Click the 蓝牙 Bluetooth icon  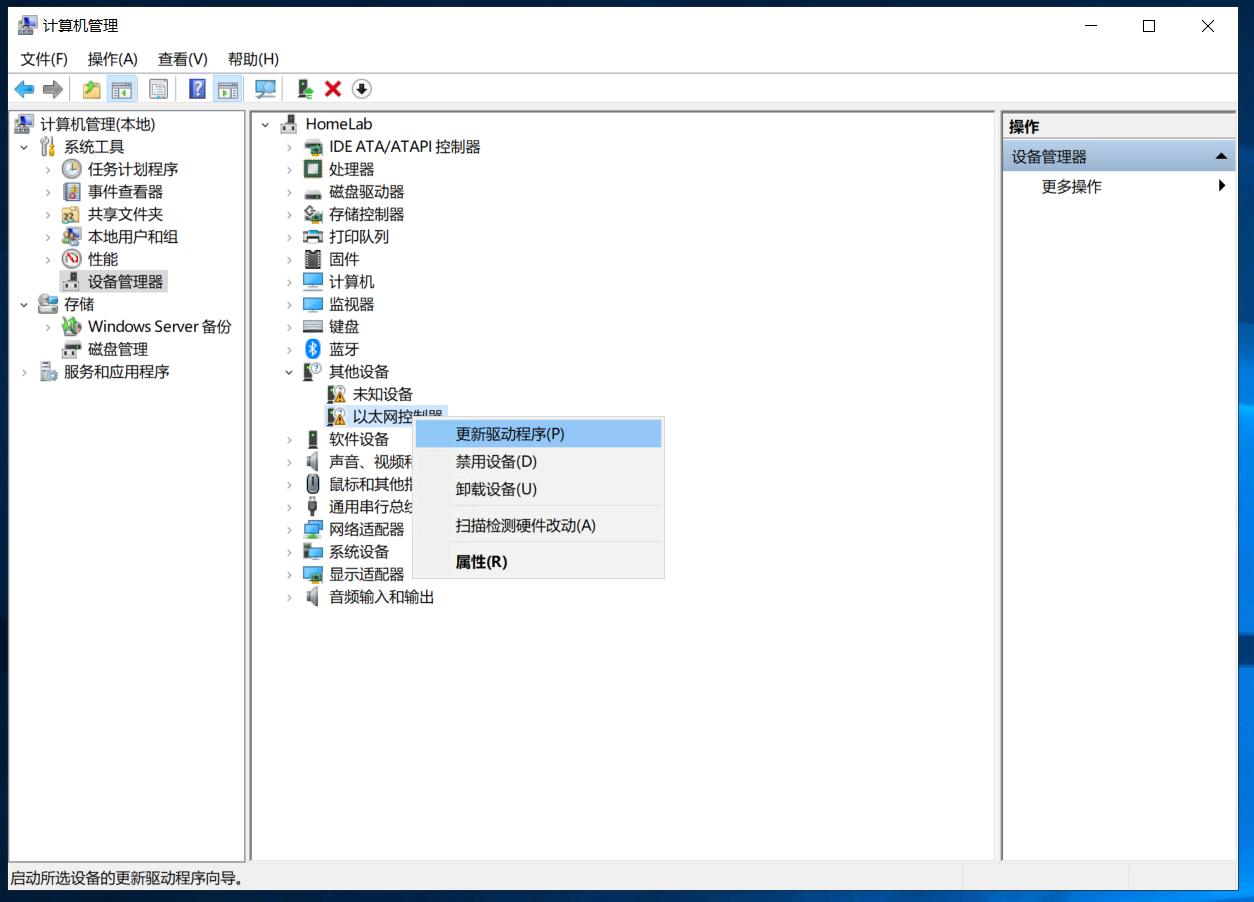[313, 349]
